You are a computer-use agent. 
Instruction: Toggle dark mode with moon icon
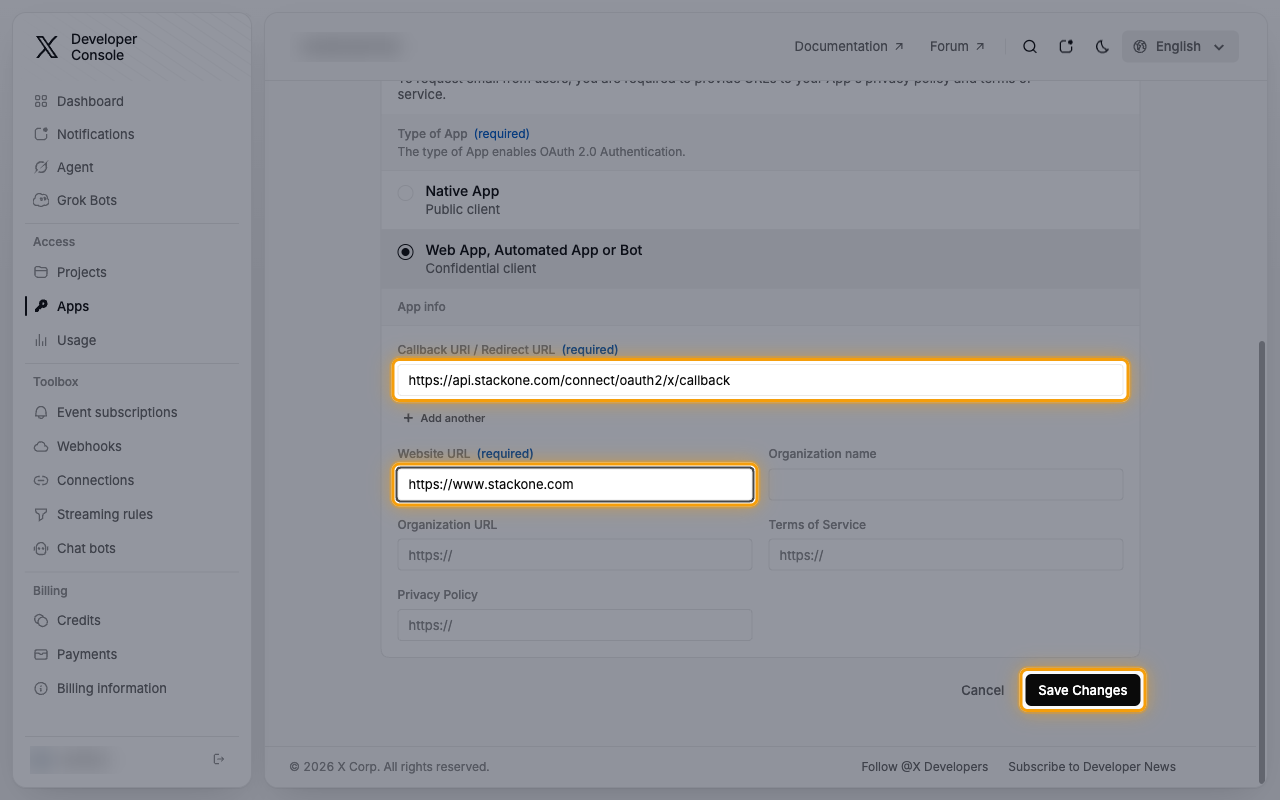click(1102, 46)
